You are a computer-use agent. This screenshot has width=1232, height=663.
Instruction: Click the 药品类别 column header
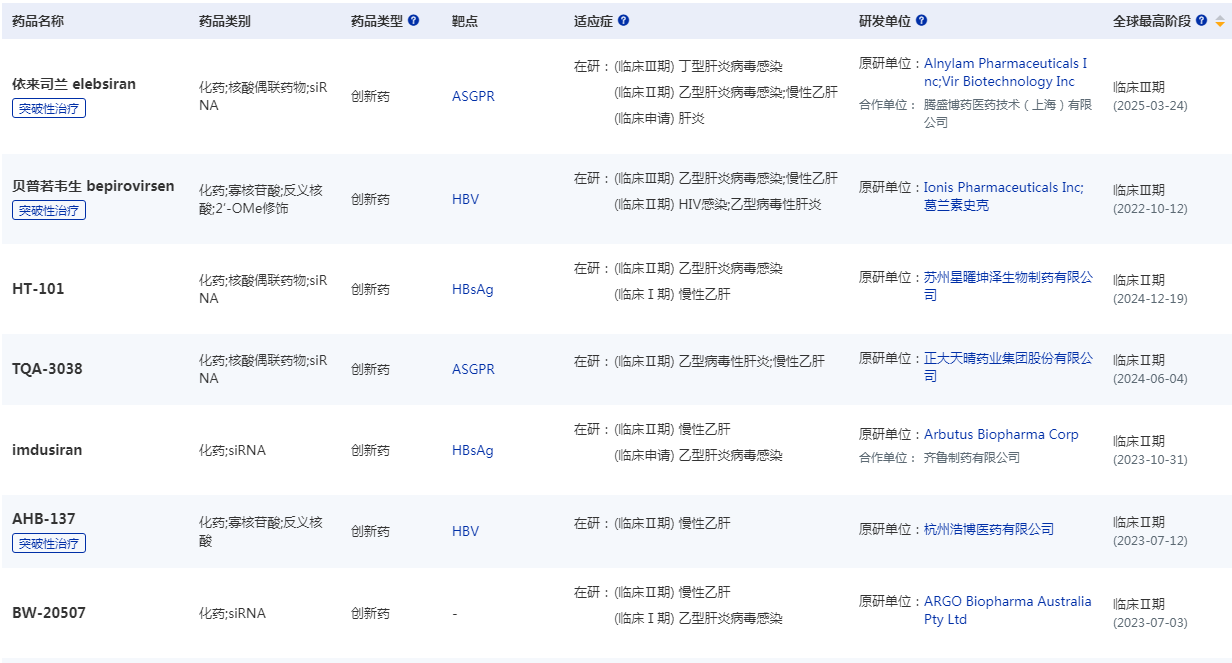(225, 21)
